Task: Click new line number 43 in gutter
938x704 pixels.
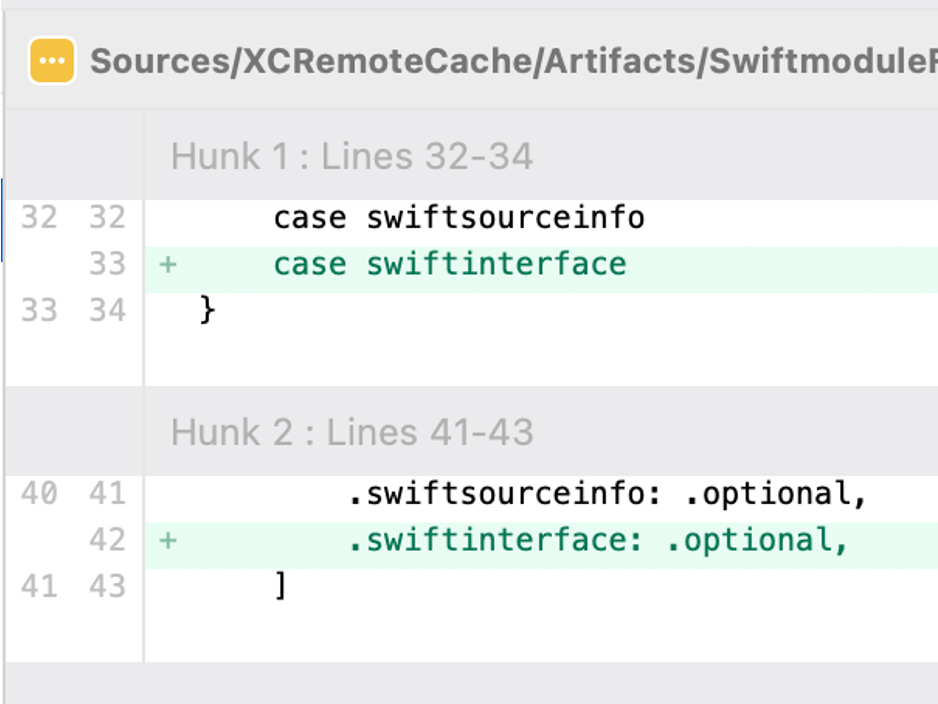Action: point(106,587)
